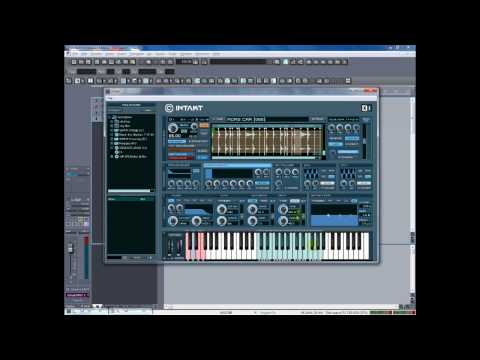Click the sample name field above the waveform
The image size is (480, 360).
click(268, 119)
